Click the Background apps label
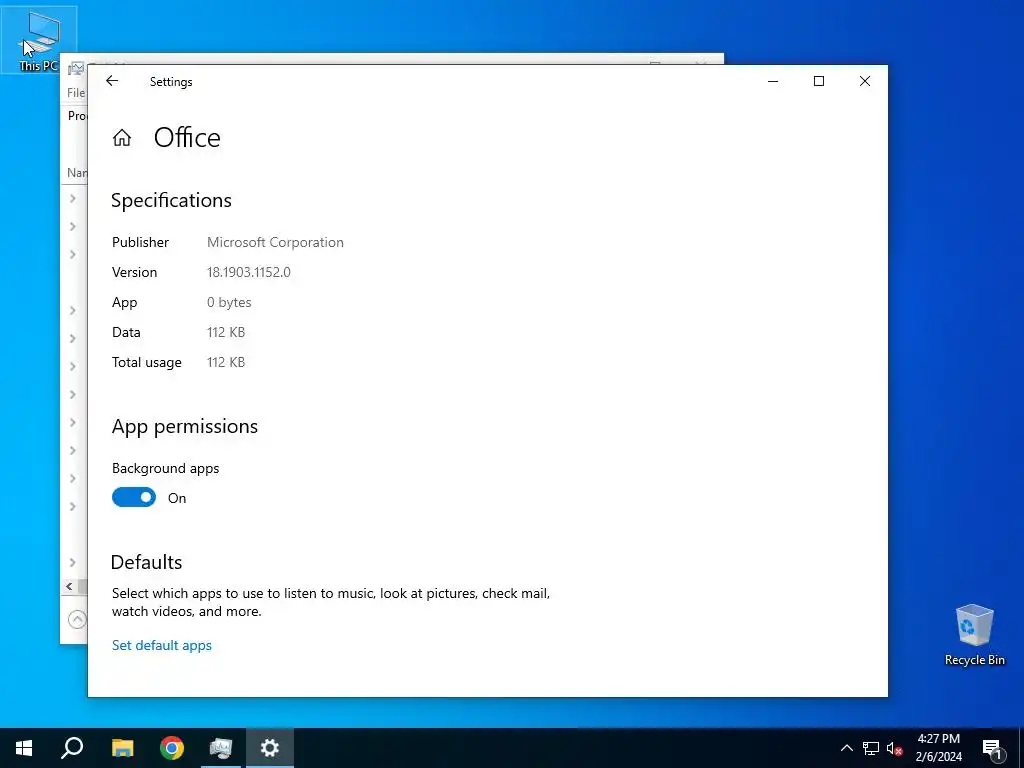The height and width of the screenshot is (768, 1024). point(165,468)
